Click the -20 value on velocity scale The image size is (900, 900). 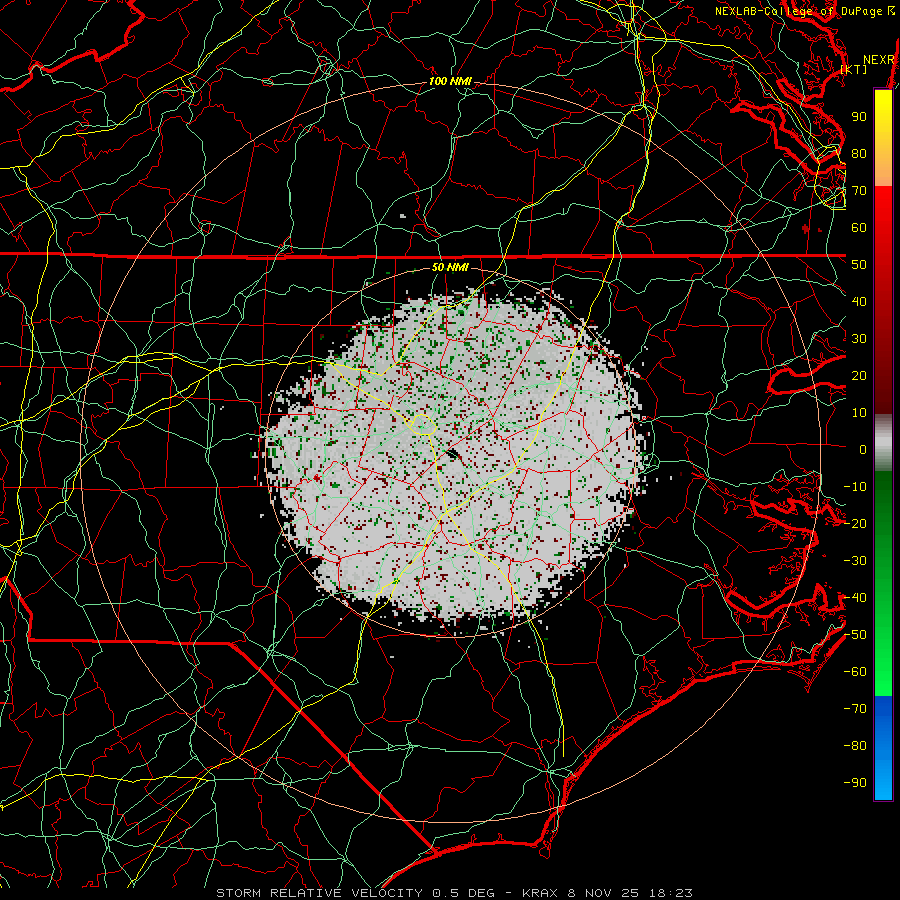click(x=855, y=524)
